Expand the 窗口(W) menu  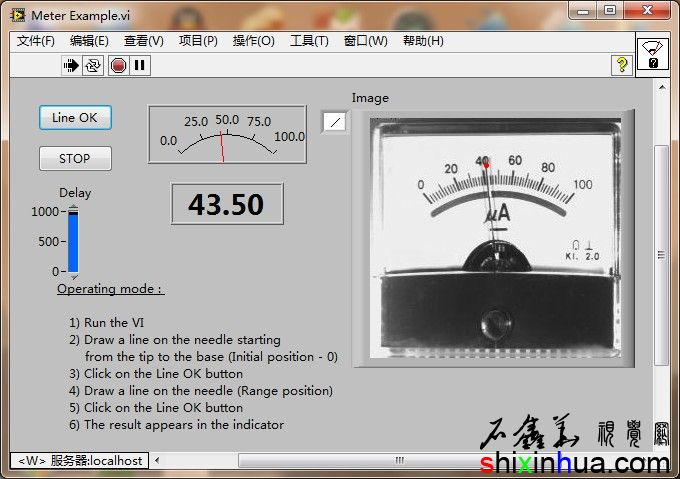365,41
